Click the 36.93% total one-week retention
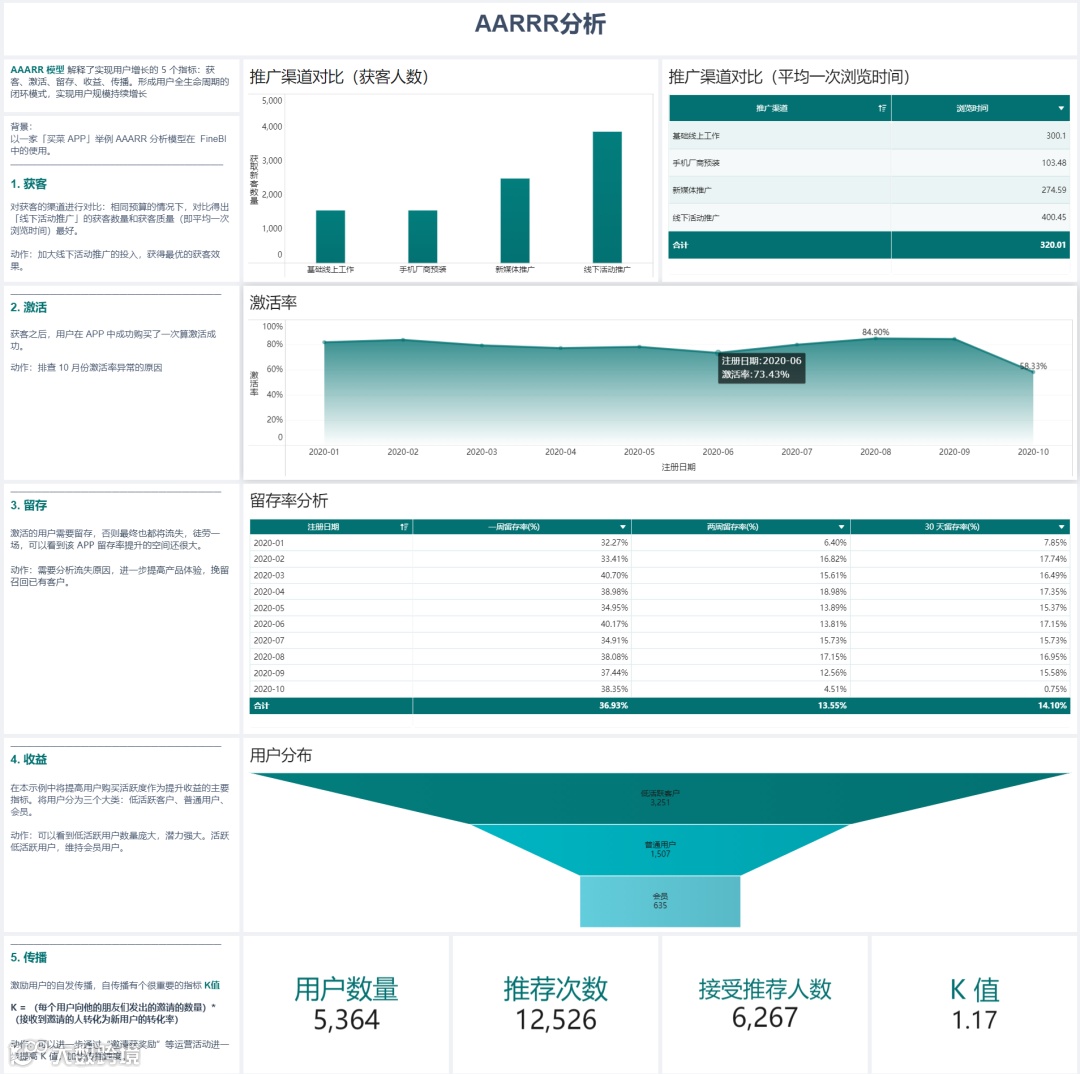The image size is (1080, 1074). 613,705
